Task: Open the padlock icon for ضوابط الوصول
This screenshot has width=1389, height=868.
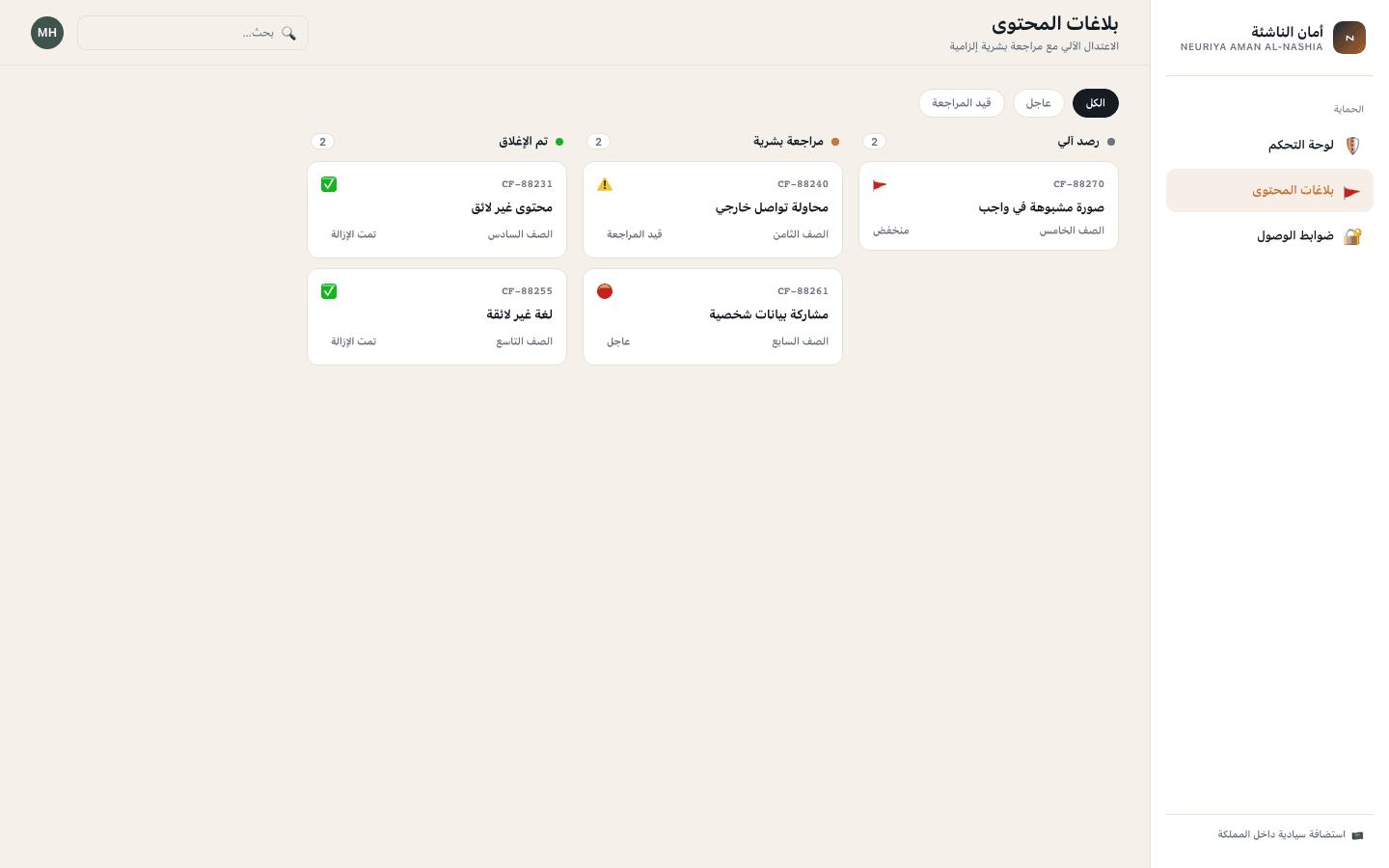Action: coord(1352,236)
